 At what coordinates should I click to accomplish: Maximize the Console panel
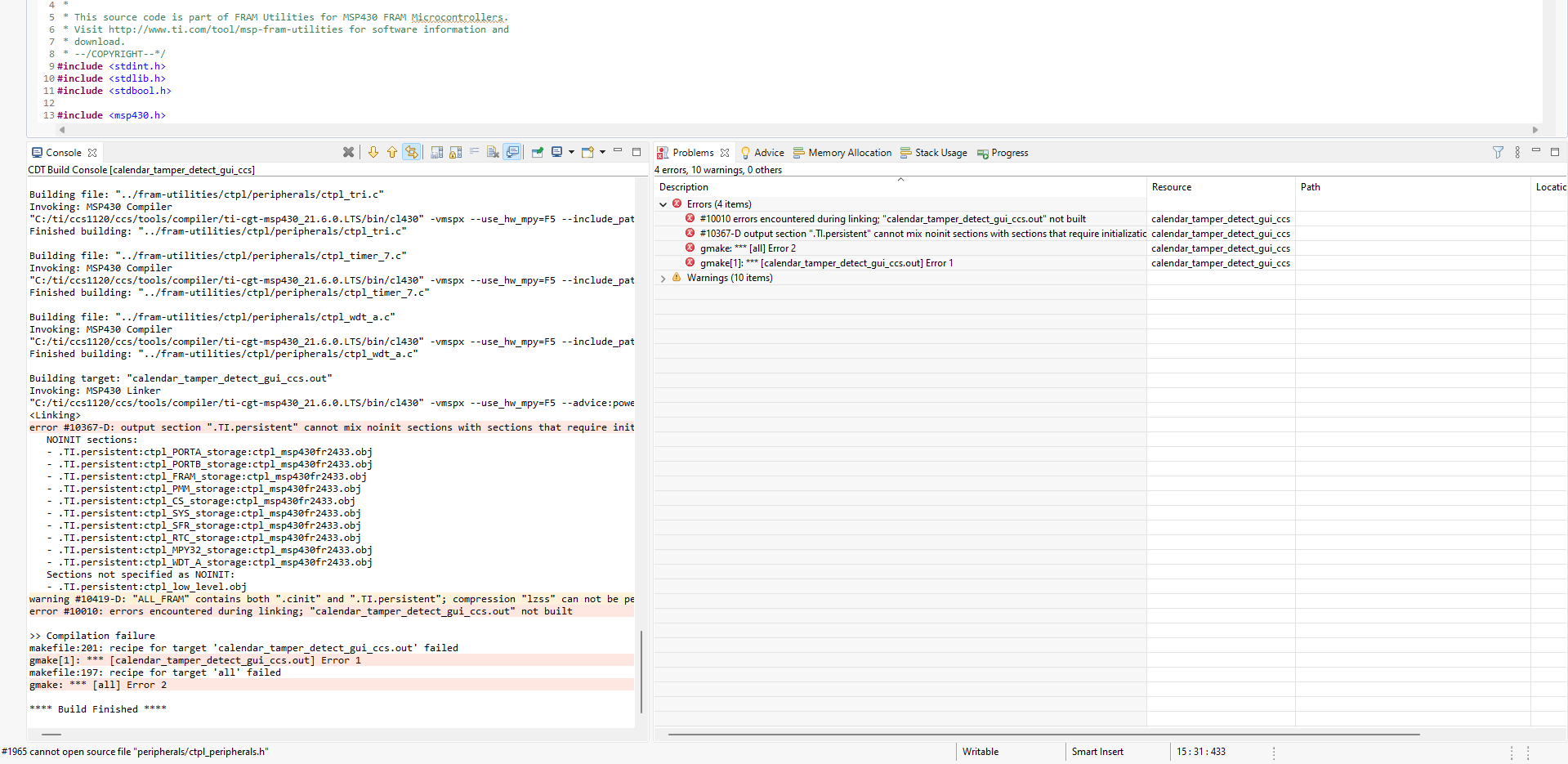[637, 151]
